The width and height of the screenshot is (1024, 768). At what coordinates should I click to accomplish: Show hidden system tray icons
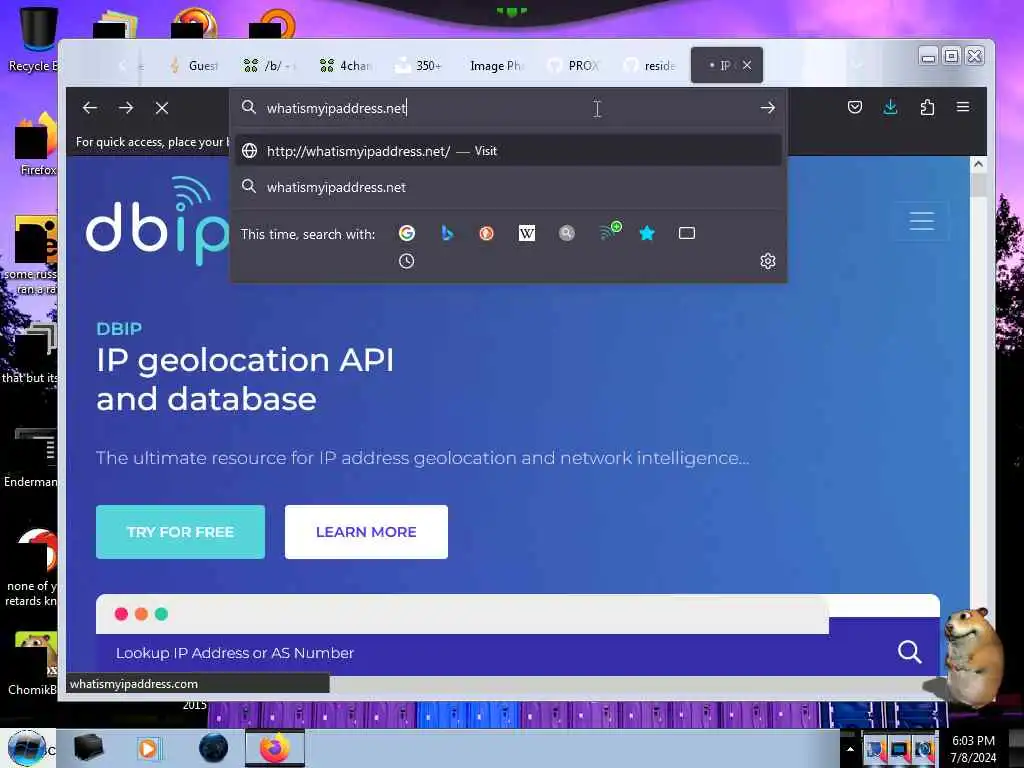(x=850, y=749)
